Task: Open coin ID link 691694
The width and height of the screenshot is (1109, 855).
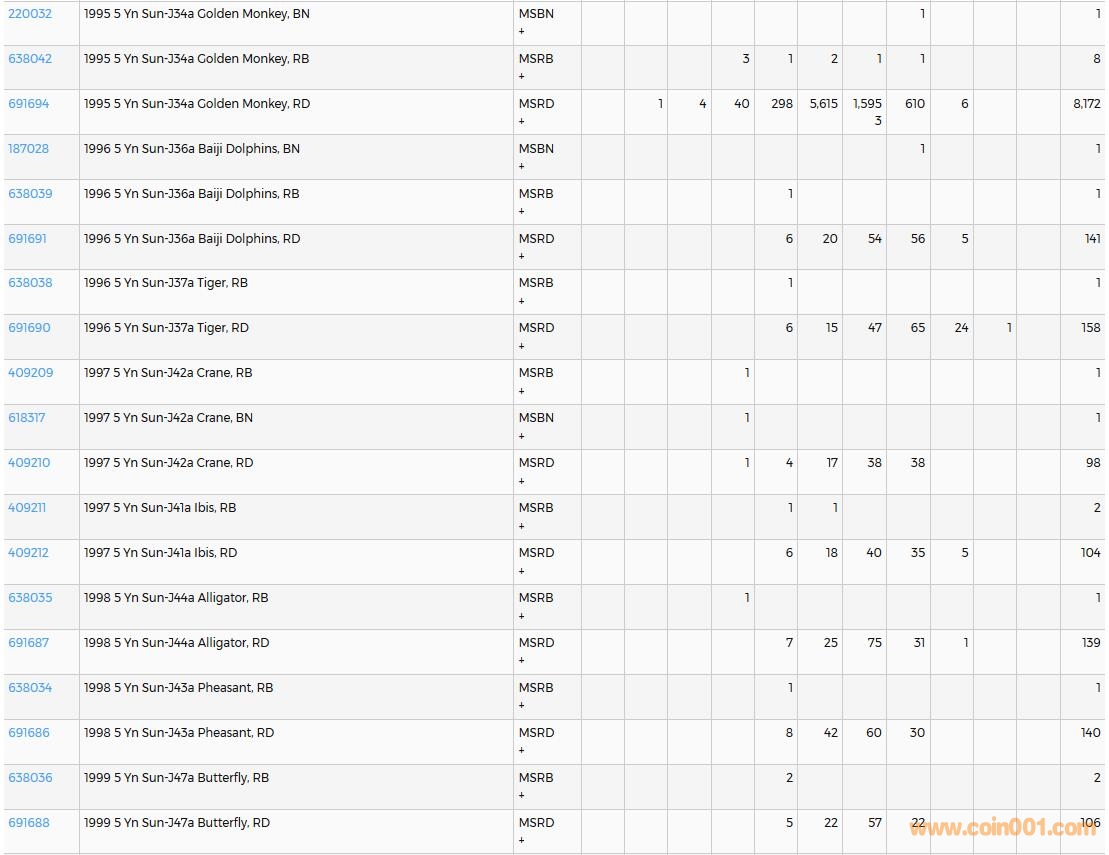Action: (x=29, y=104)
